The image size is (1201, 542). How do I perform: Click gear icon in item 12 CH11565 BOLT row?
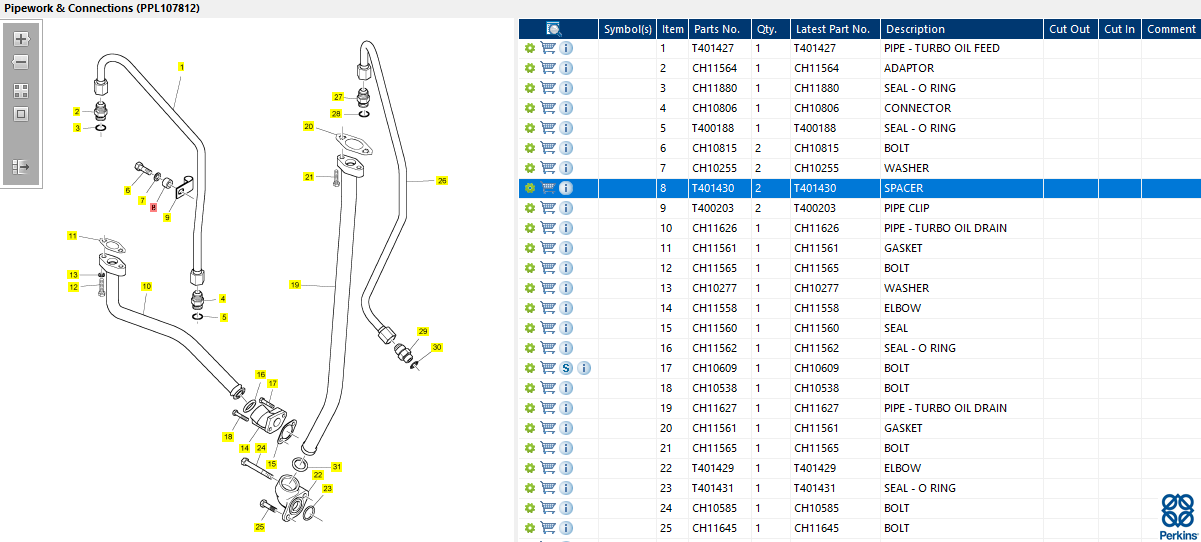530,268
